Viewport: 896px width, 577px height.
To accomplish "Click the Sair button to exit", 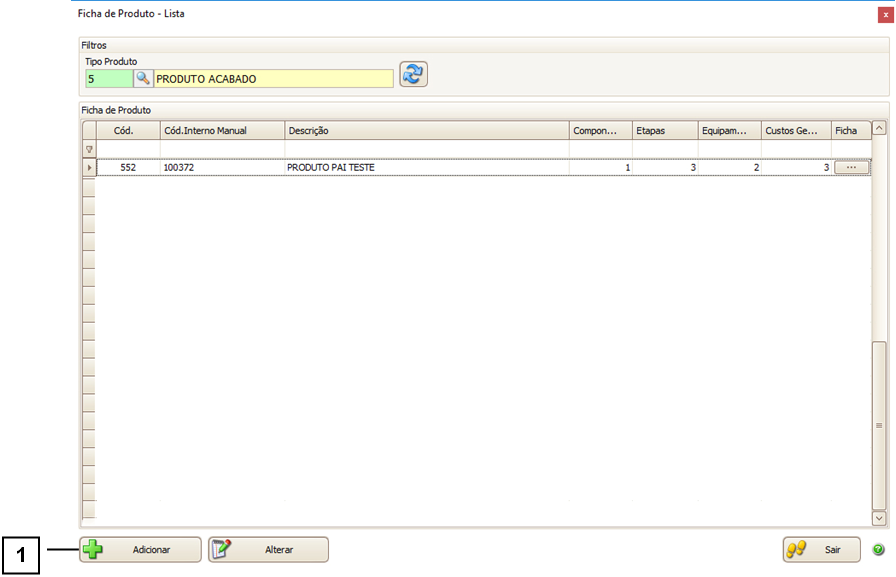I will (822, 549).
